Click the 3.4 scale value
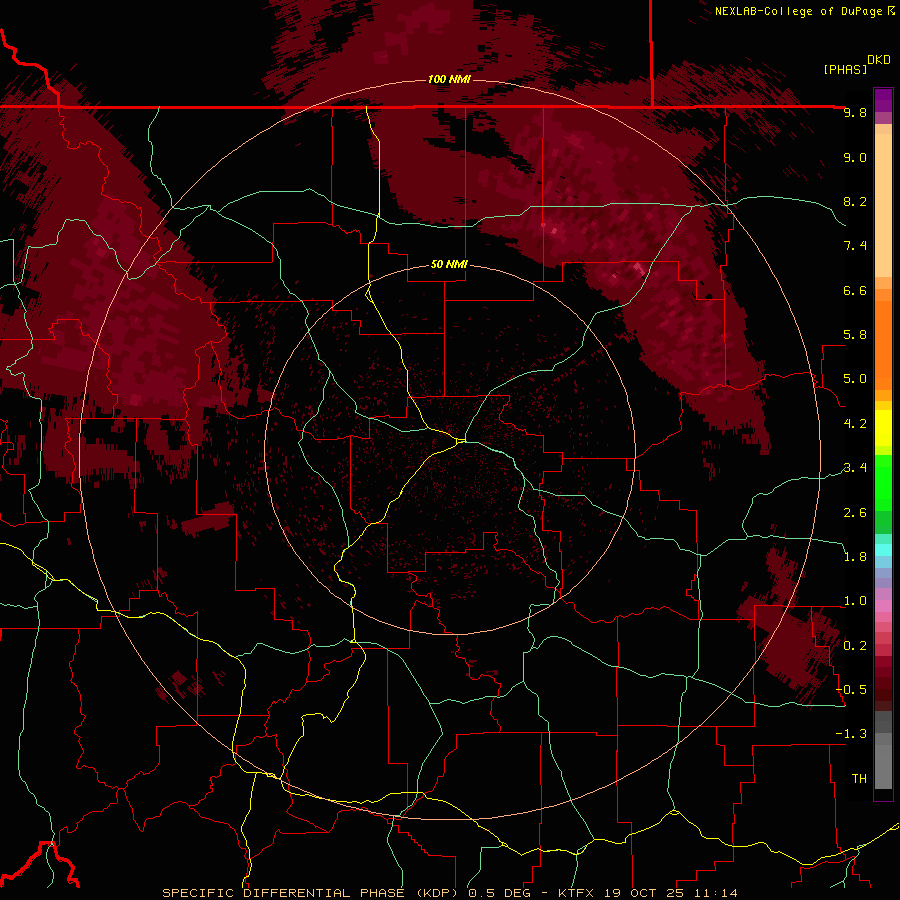The image size is (900, 900). click(855, 468)
